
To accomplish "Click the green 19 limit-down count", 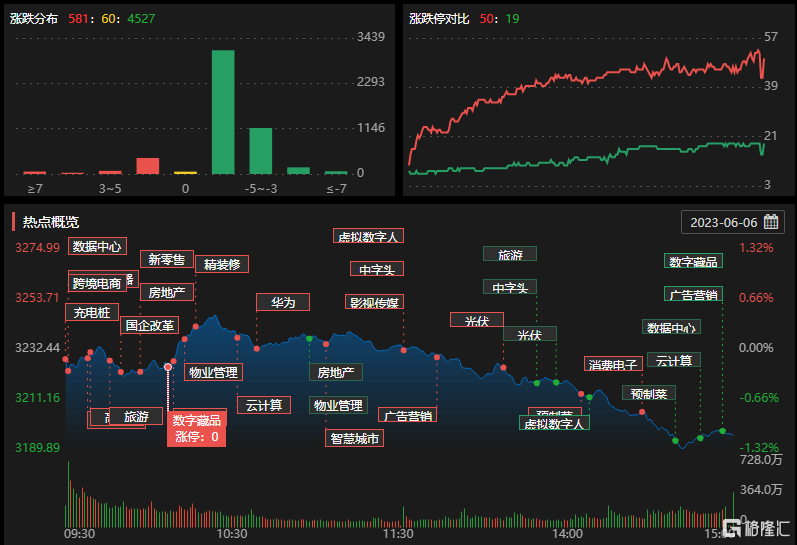I will [x=512, y=19].
